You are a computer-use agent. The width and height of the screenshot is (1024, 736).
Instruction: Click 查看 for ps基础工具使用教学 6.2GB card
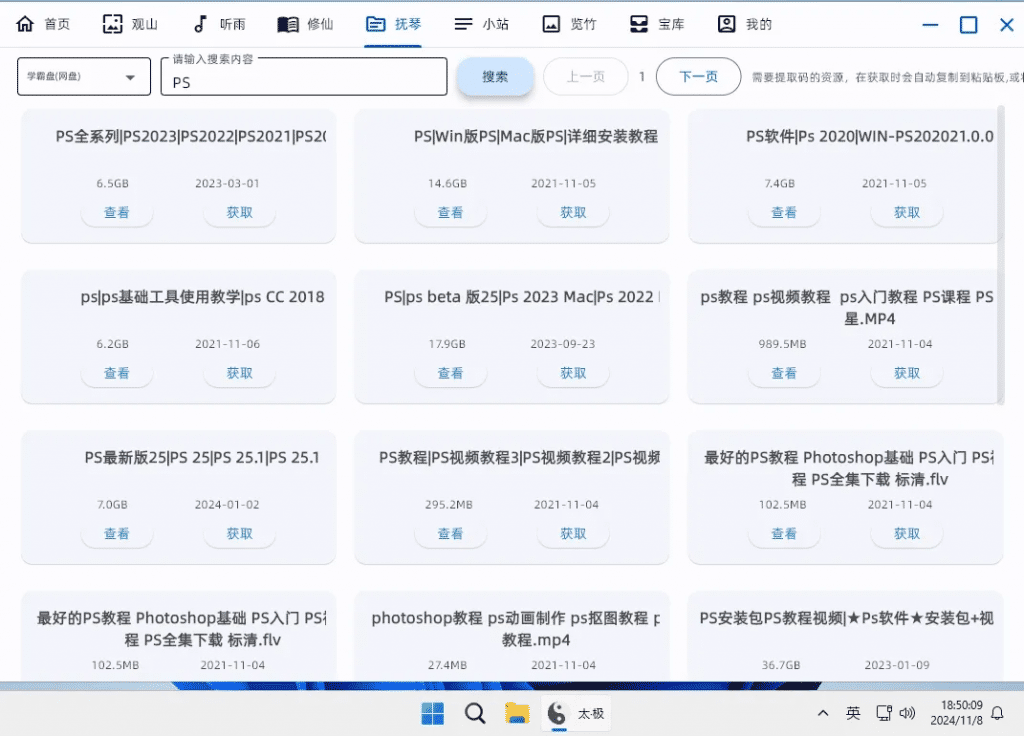point(117,373)
